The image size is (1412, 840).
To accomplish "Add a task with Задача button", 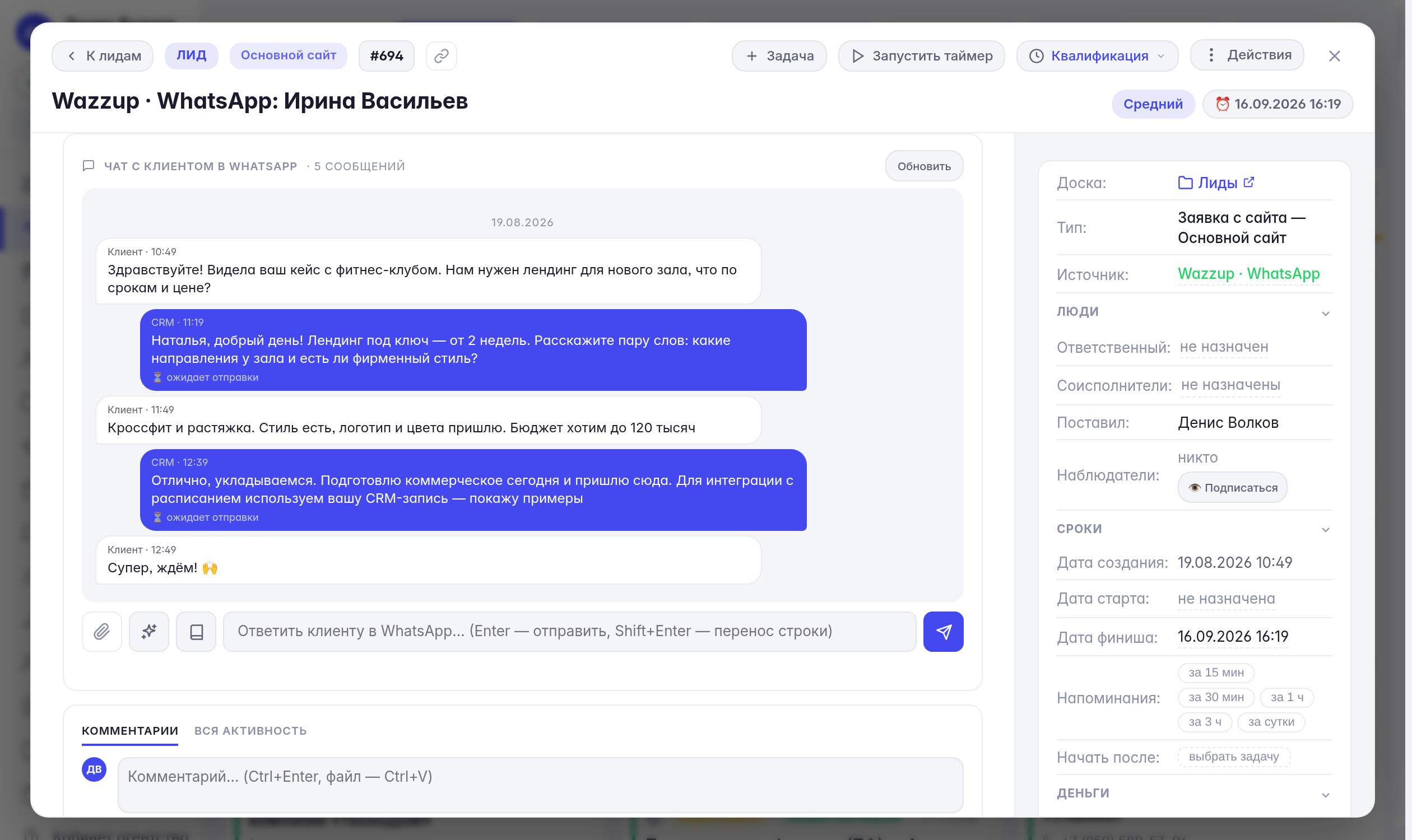I will point(779,55).
